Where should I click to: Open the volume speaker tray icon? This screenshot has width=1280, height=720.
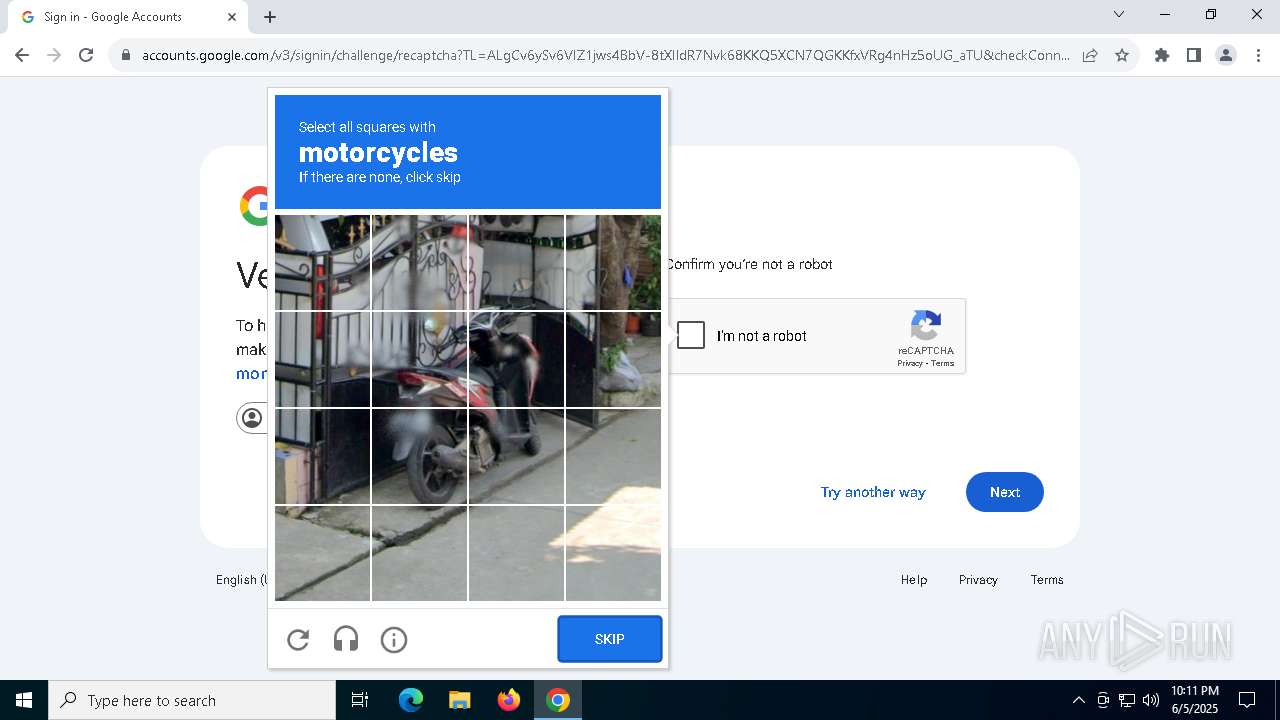tap(1151, 700)
